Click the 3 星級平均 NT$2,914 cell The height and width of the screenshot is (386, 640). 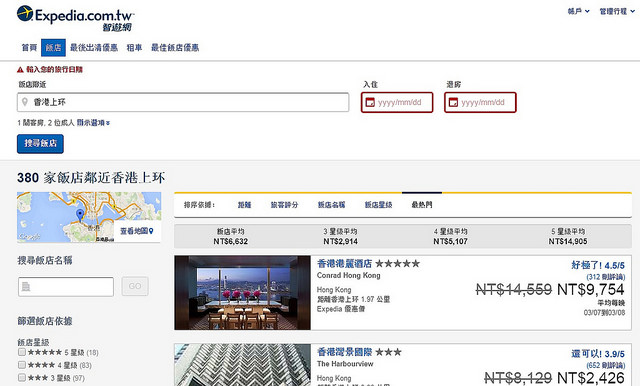coord(340,237)
